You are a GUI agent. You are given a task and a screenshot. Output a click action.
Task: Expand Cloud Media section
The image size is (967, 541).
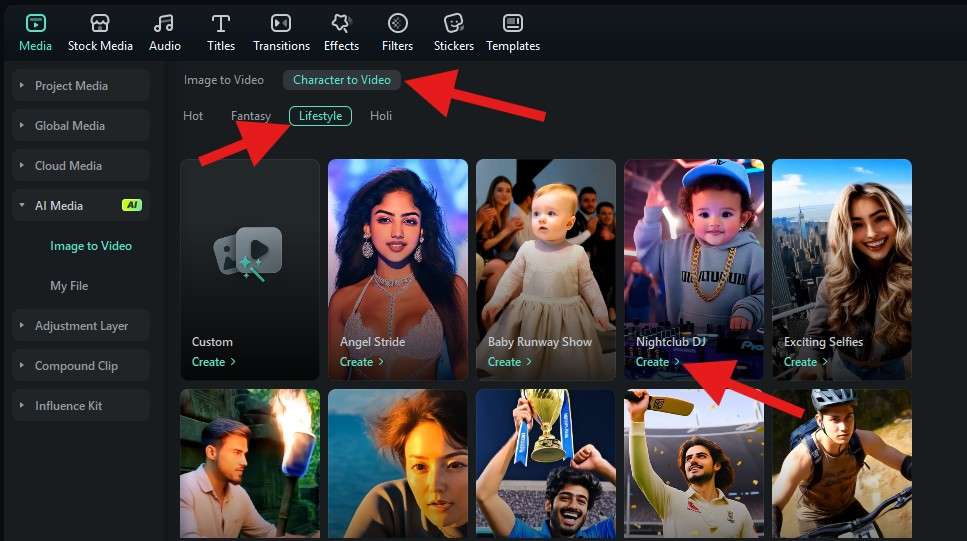coord(81,166)
